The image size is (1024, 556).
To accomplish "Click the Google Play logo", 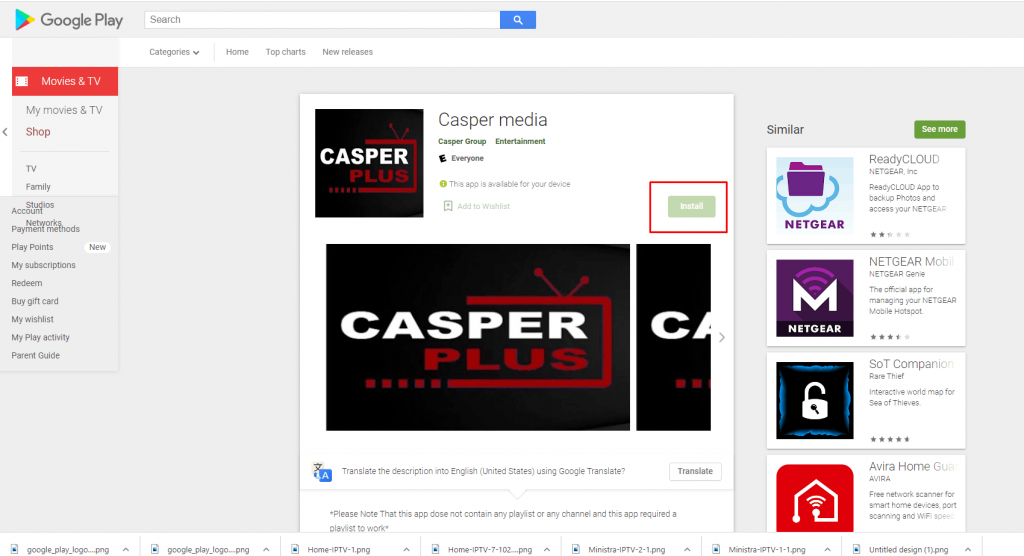I will pos(69,20).
